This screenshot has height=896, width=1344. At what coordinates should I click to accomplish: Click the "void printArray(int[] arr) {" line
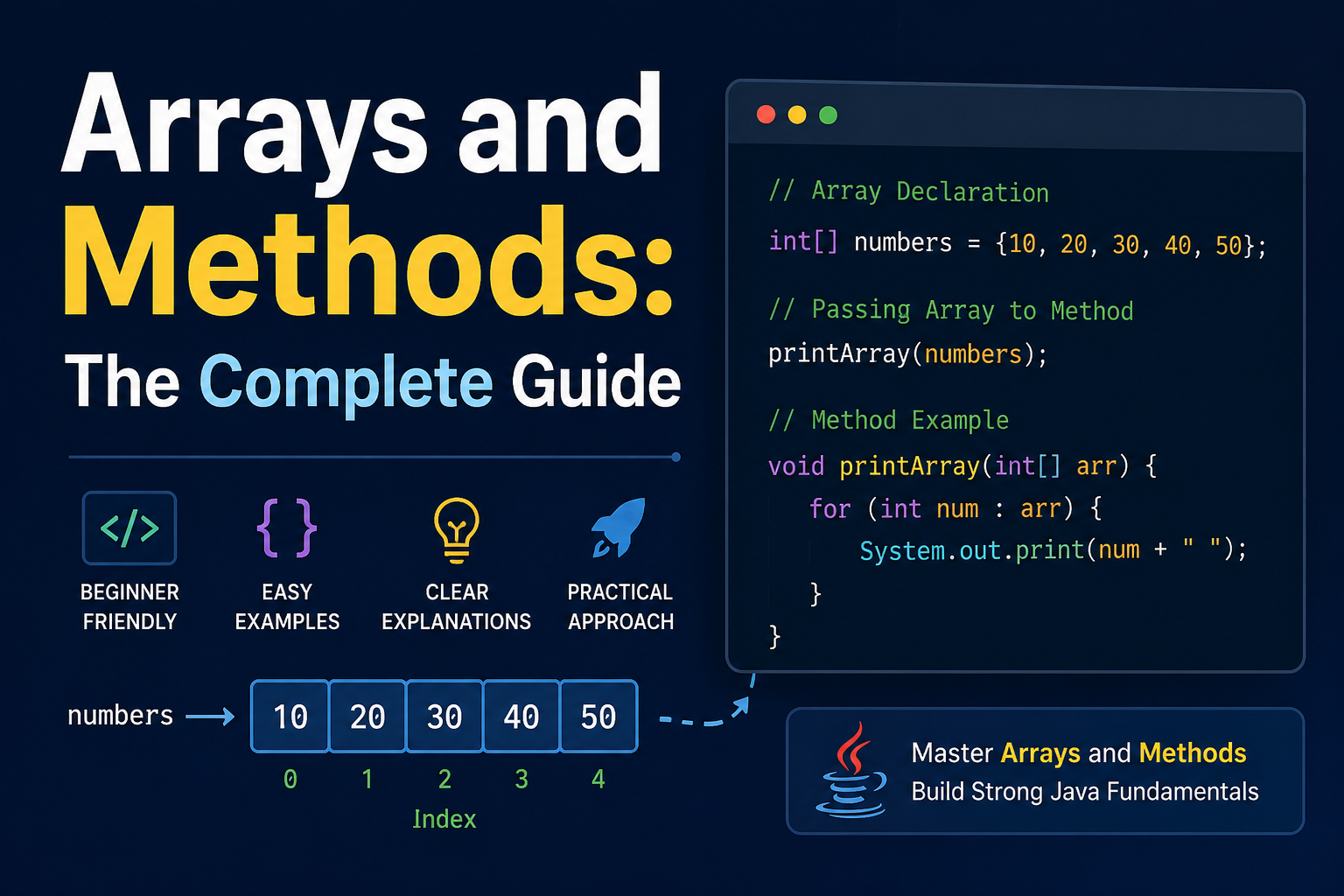962,465
